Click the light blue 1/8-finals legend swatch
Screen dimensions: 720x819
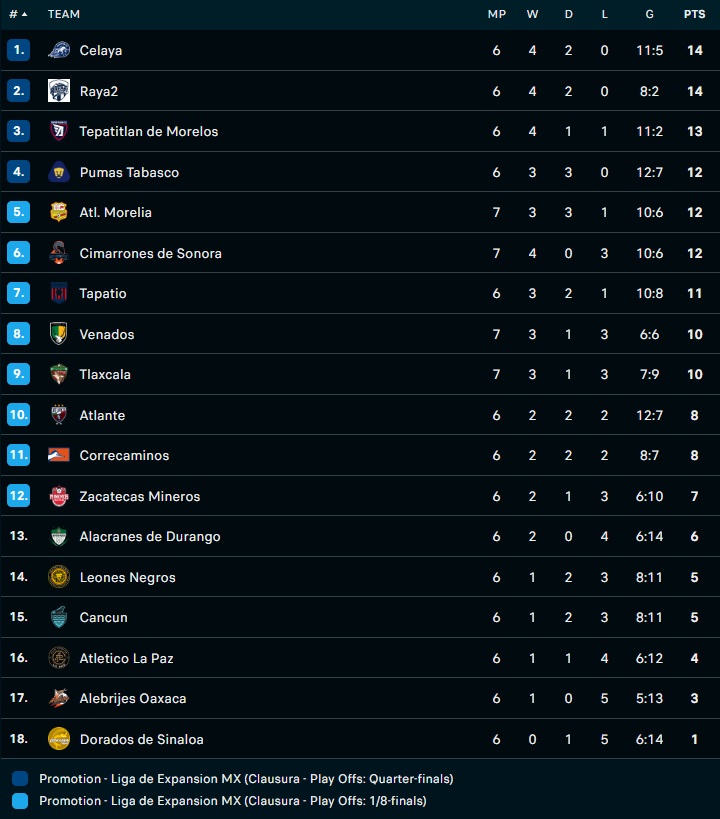[x=21, y=801]
